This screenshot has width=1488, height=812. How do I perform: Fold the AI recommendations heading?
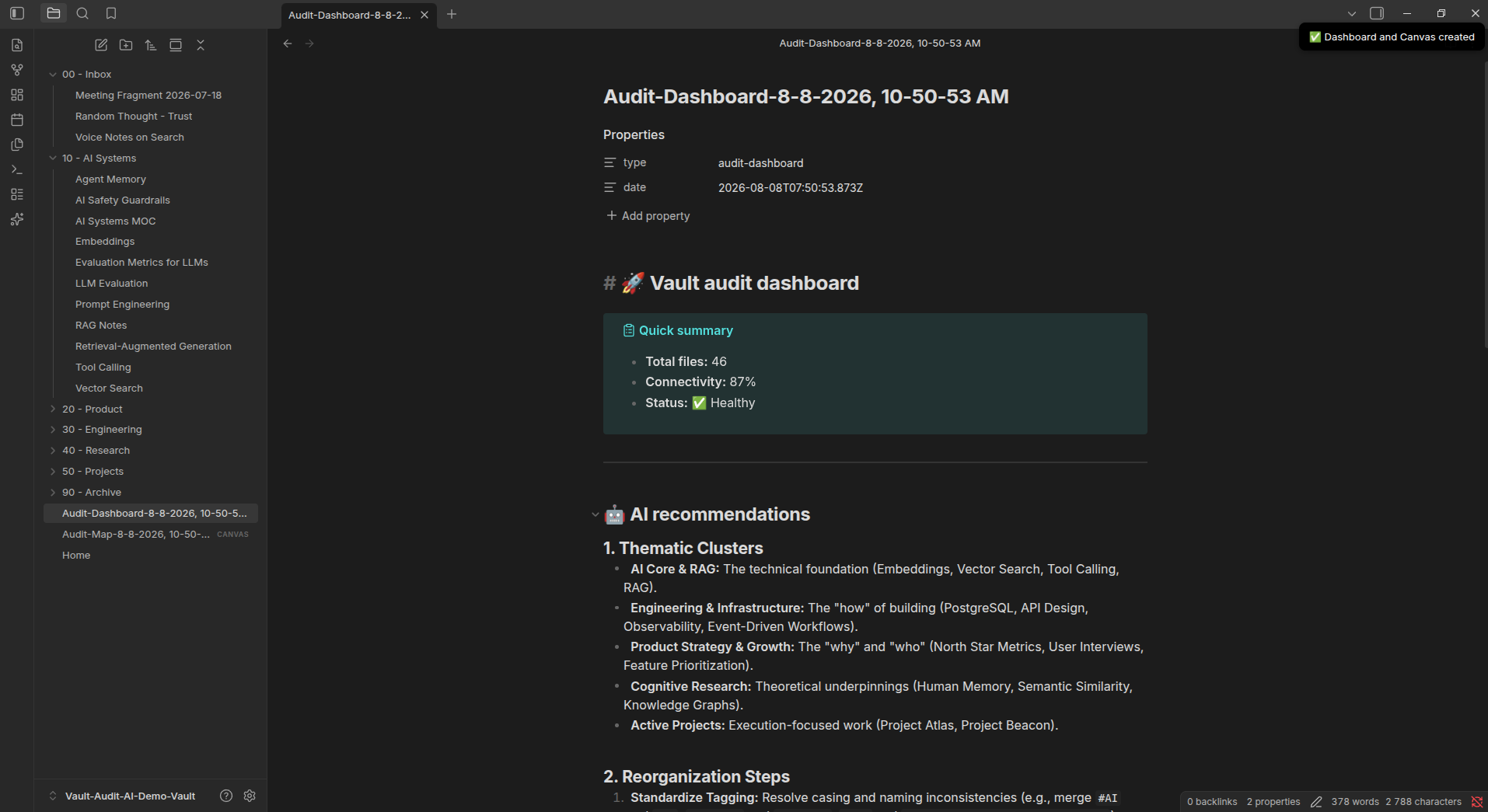[596, 514]
